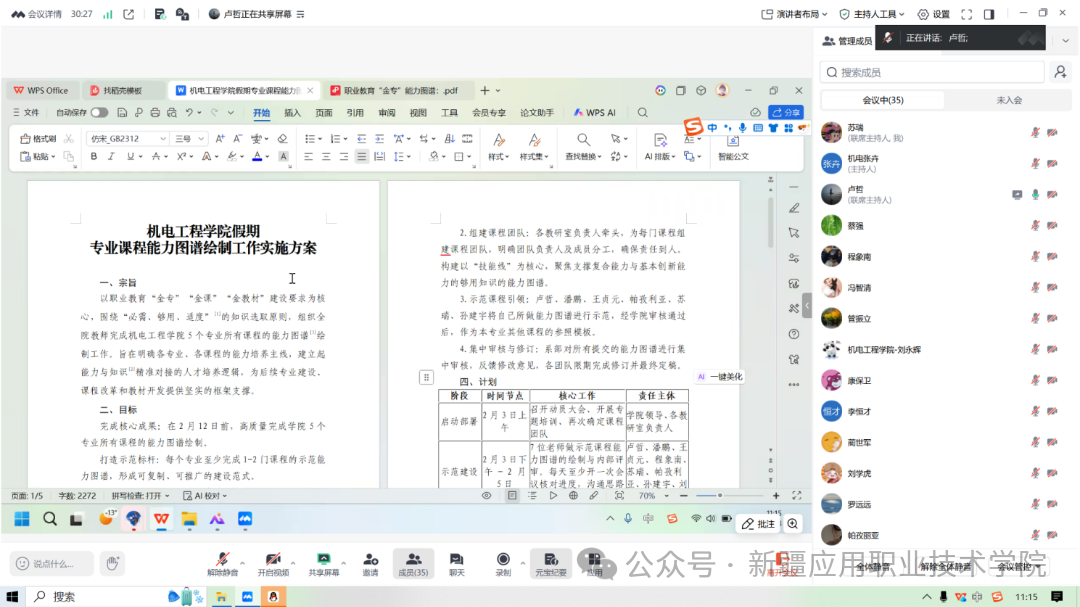Open the WPS AI tab
The image size is (1080, 607).
pyautogui.click(x=595, y=112)
